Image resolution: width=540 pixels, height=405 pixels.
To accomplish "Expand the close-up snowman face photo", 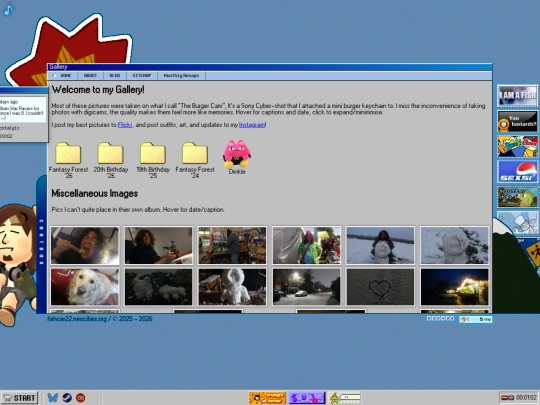I will (454, 245).
